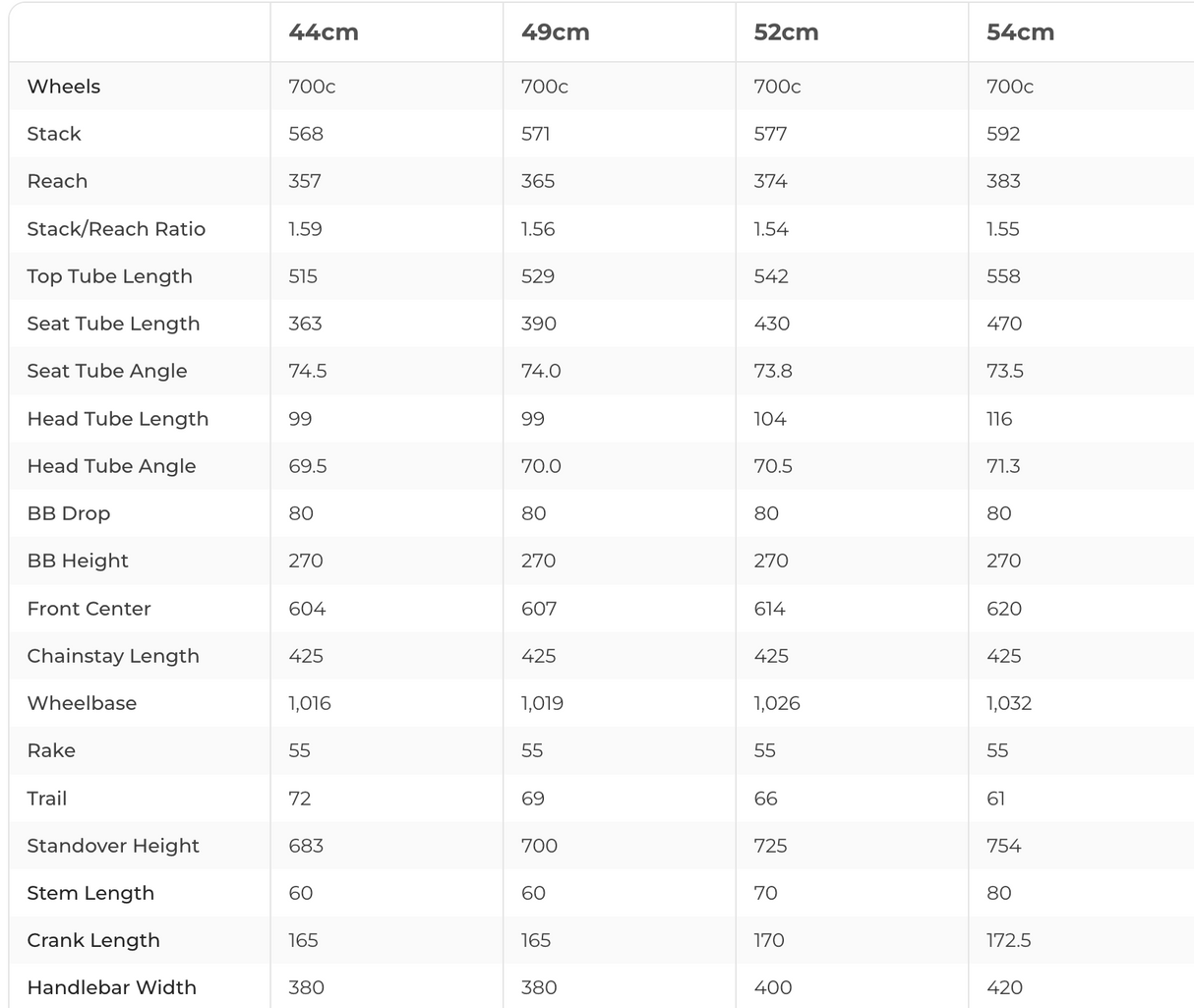Select the Standover Height row label

point(113,846)
